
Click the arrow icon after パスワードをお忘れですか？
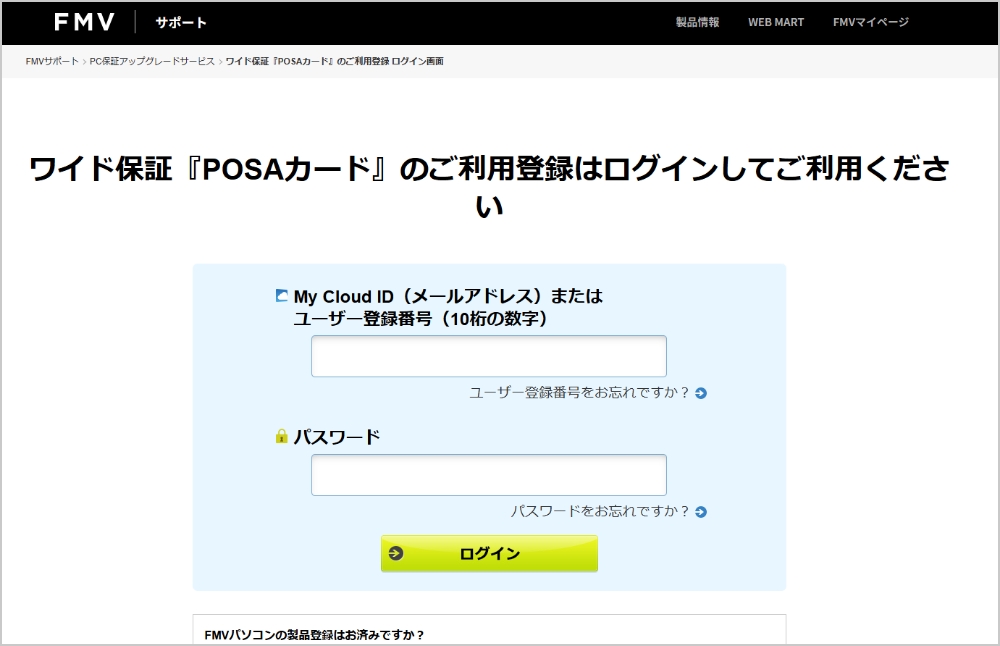click(701, 512)
